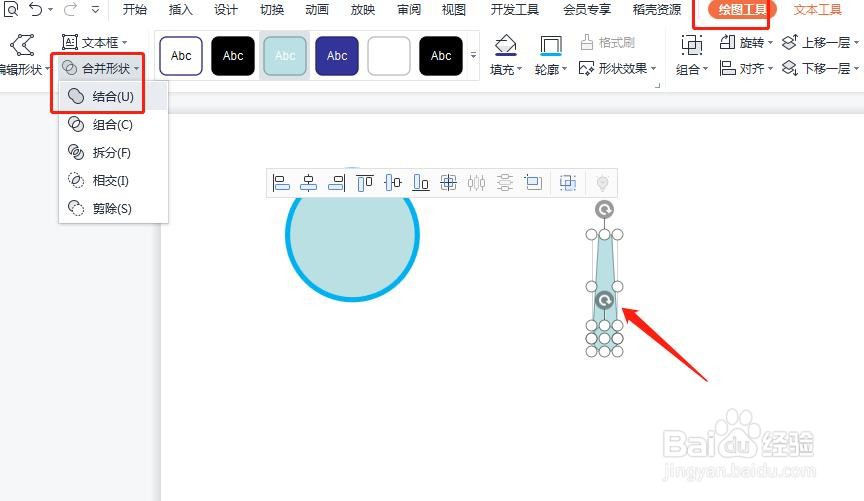Click distribute horizontally icon in floating toolbar
Viewport: 864px width, 501px height.
[x=477, y=182]
